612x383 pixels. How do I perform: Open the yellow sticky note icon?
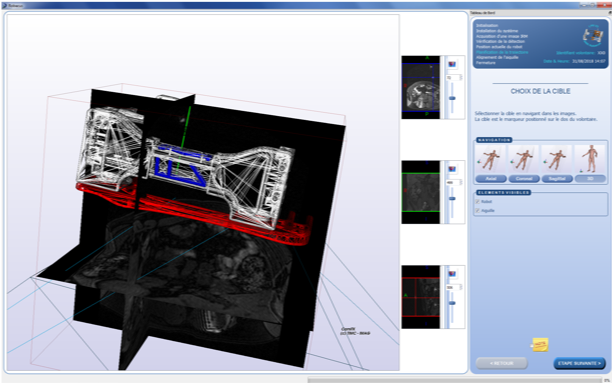click(540, 345)
